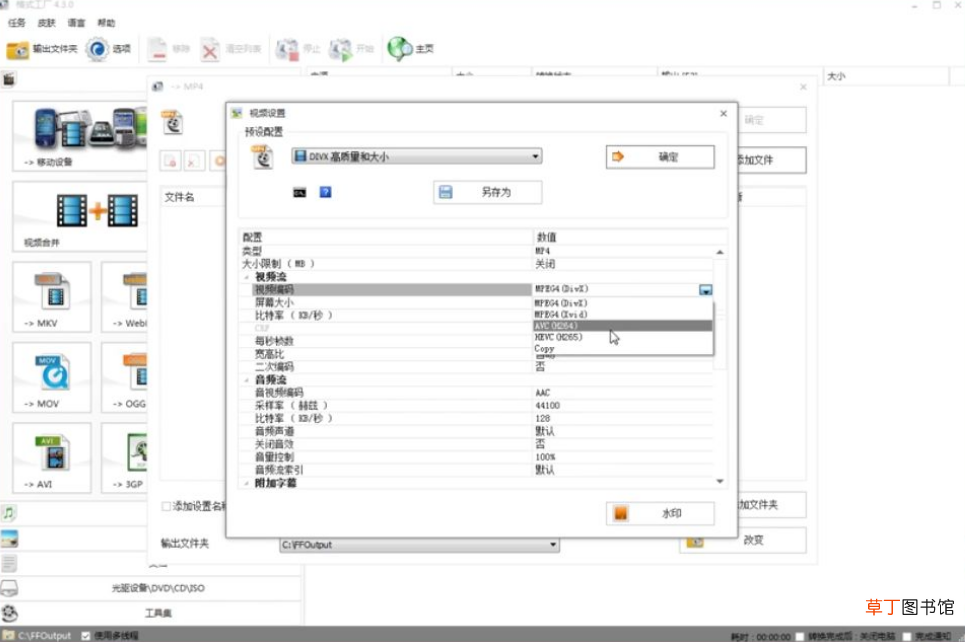Viewport: 965px width, 642px height.
Task: Open the picture category icon
Action: point(9,539)
